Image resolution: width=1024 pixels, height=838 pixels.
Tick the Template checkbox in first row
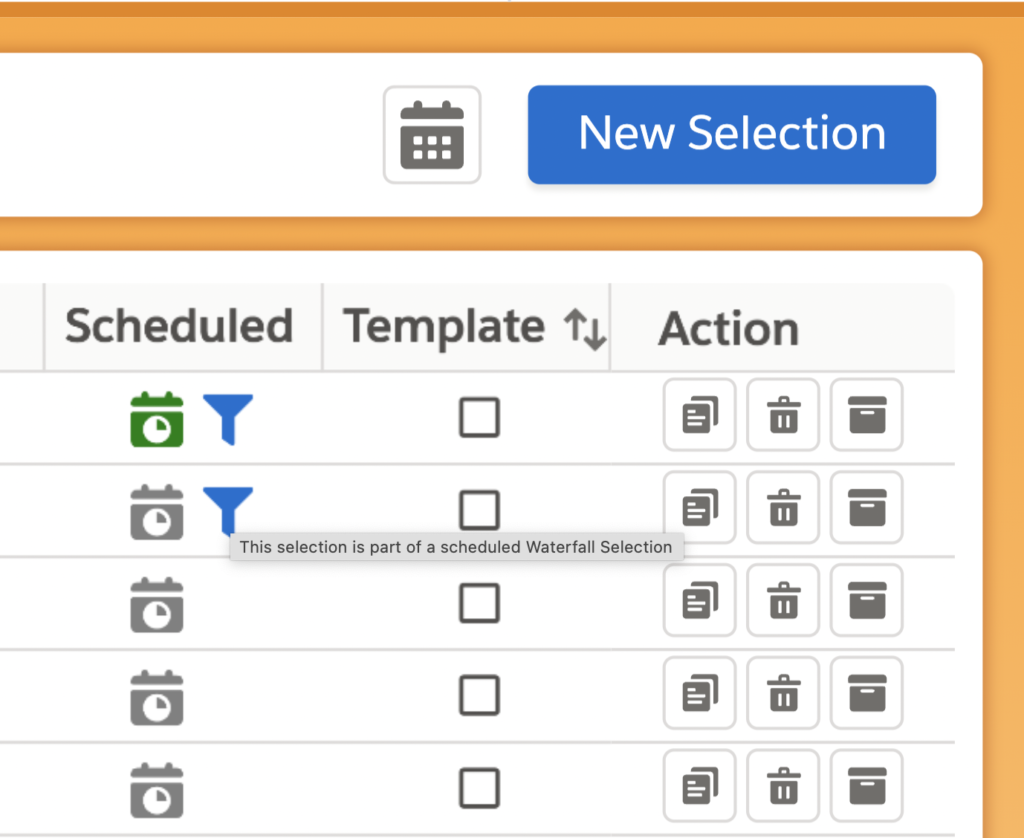coord(479,417)
